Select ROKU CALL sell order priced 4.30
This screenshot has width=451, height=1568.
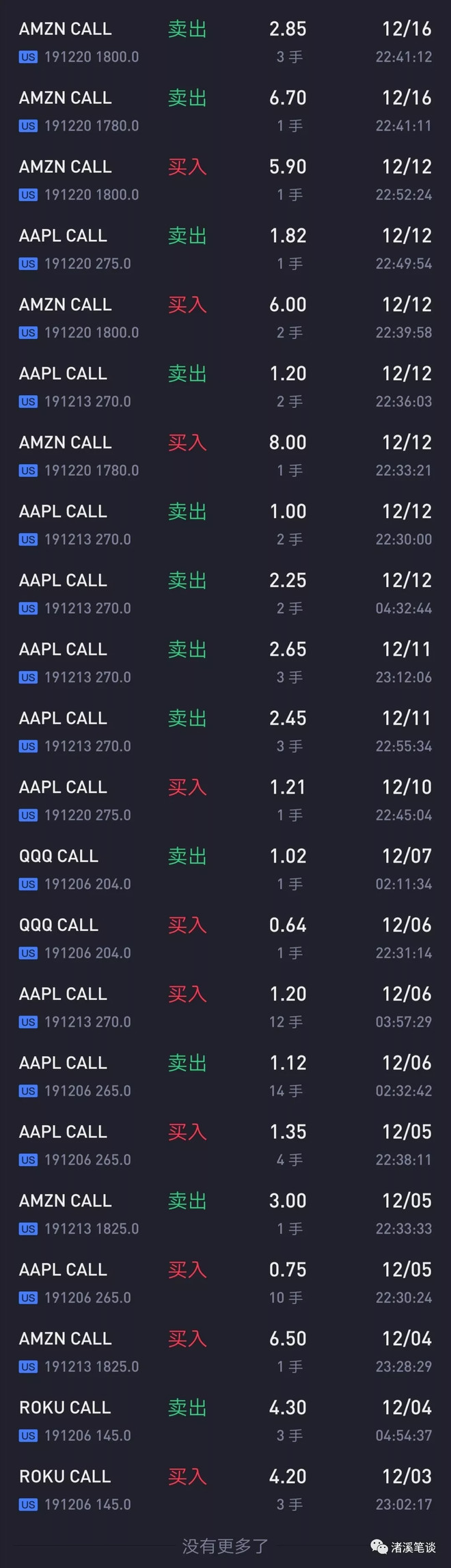[225, 1420]
